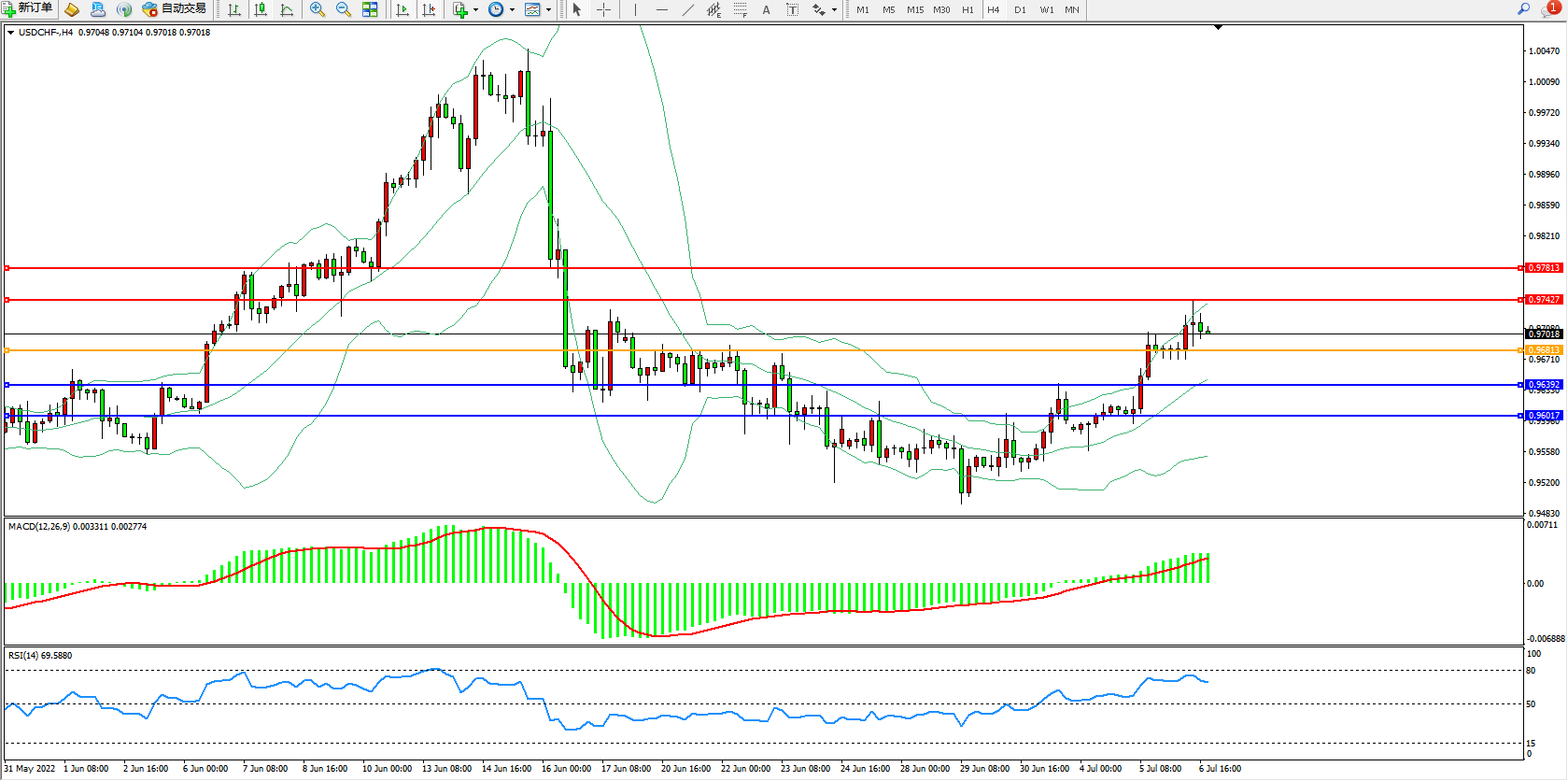Screen dimensions: 1568x781
Task: Toggle AutoTrading (自动交易) button
Action: click(174, 9)
